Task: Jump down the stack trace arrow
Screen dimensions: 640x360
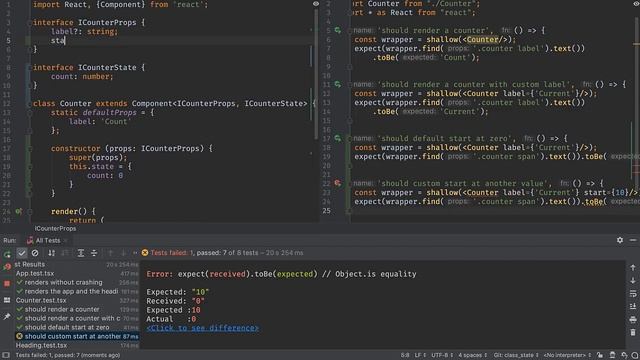Action: pos(633,280)
